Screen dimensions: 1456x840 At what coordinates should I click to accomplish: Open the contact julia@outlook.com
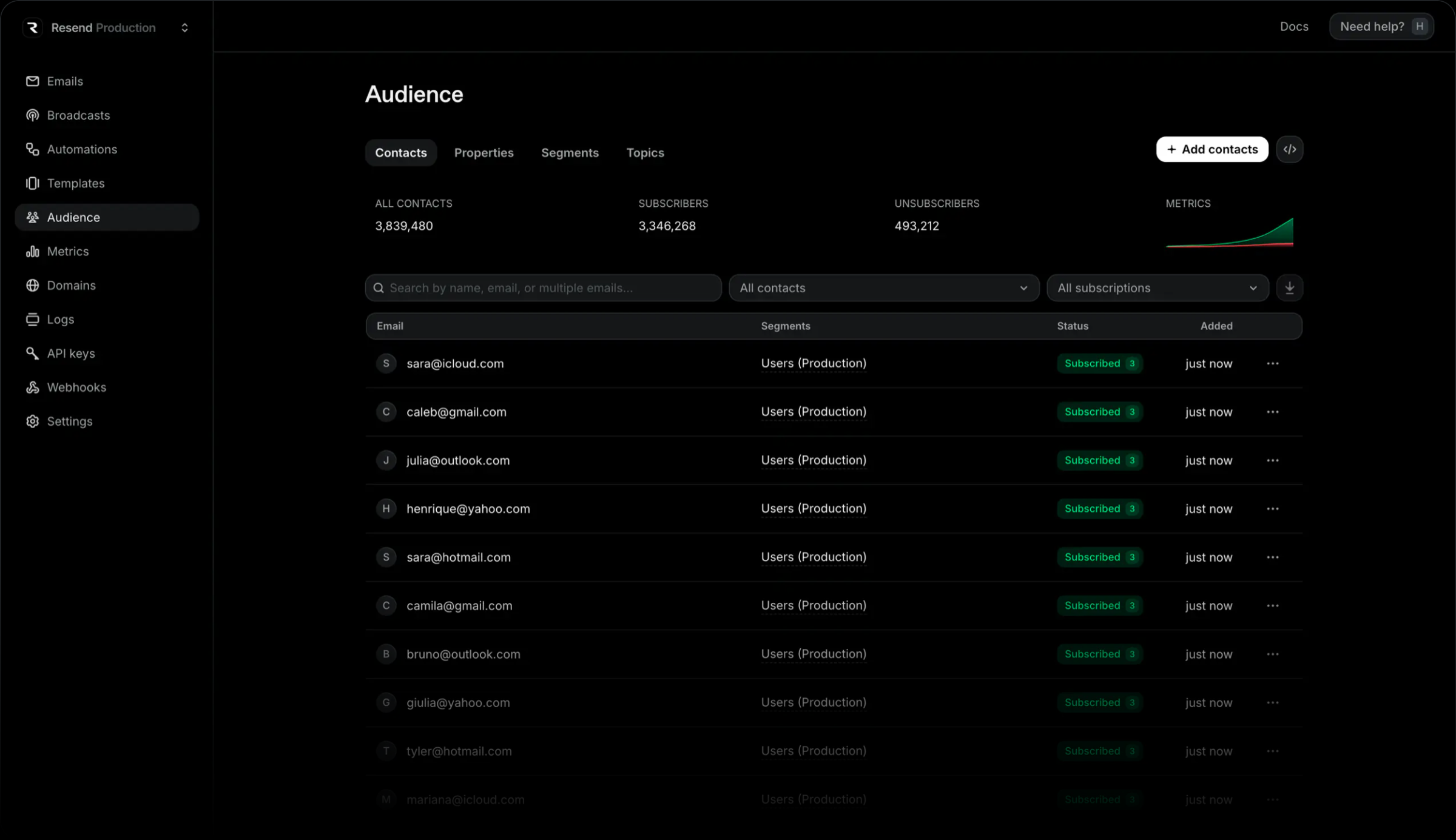(x=458, y=460)
